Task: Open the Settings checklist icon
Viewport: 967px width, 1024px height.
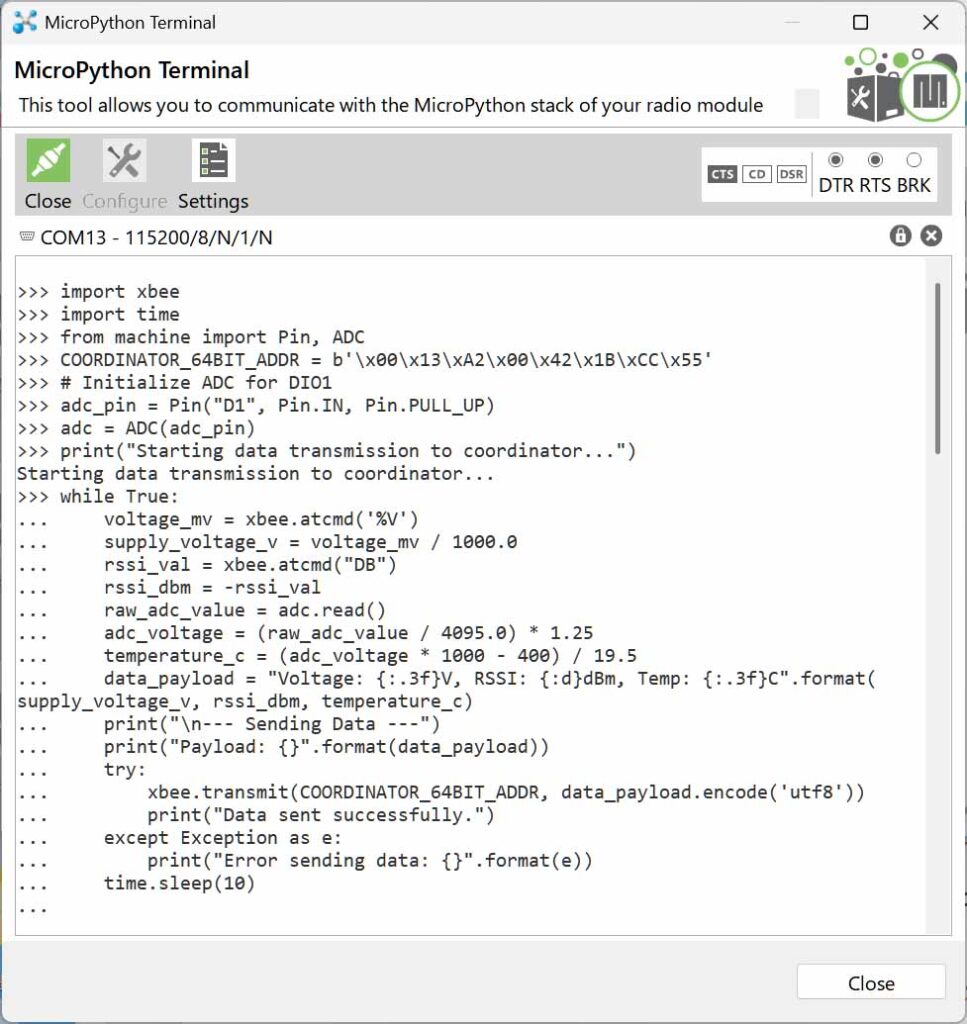Action: pyautogui.click(x=214, y=161)
